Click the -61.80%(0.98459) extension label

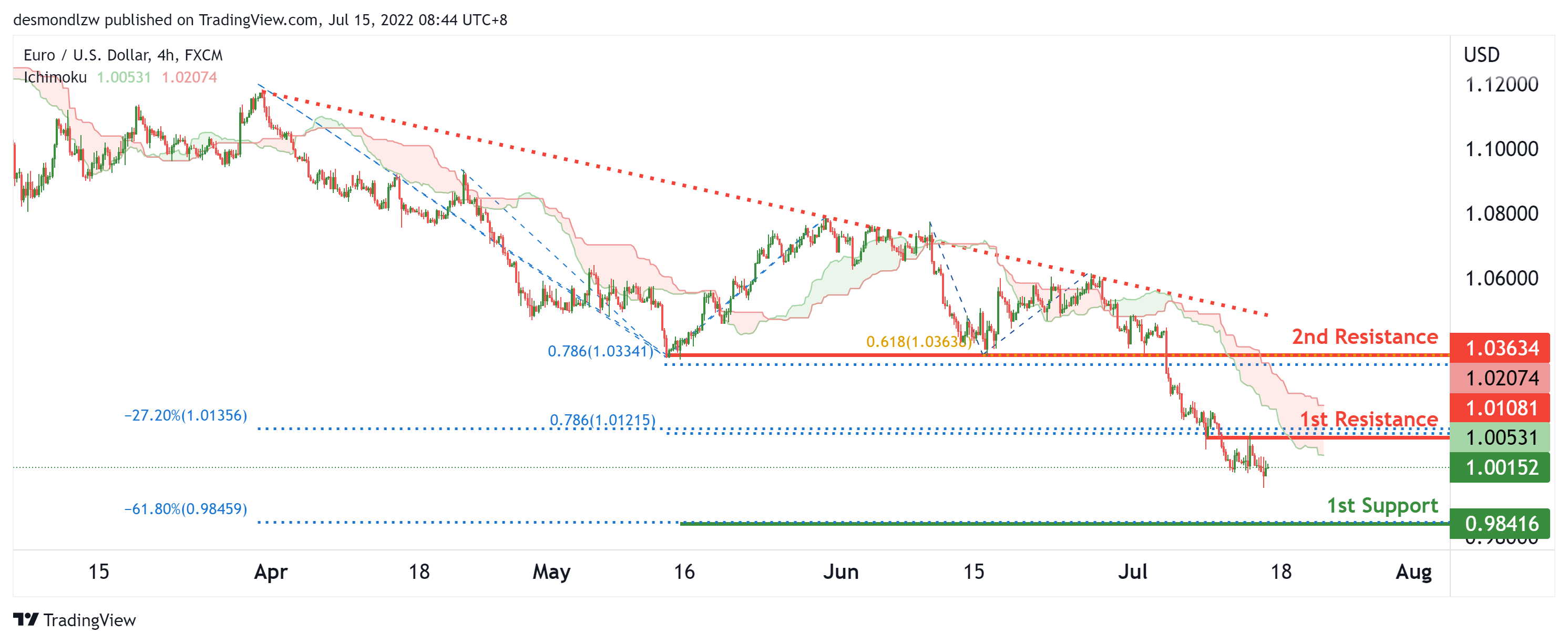(x=186, y=509)
